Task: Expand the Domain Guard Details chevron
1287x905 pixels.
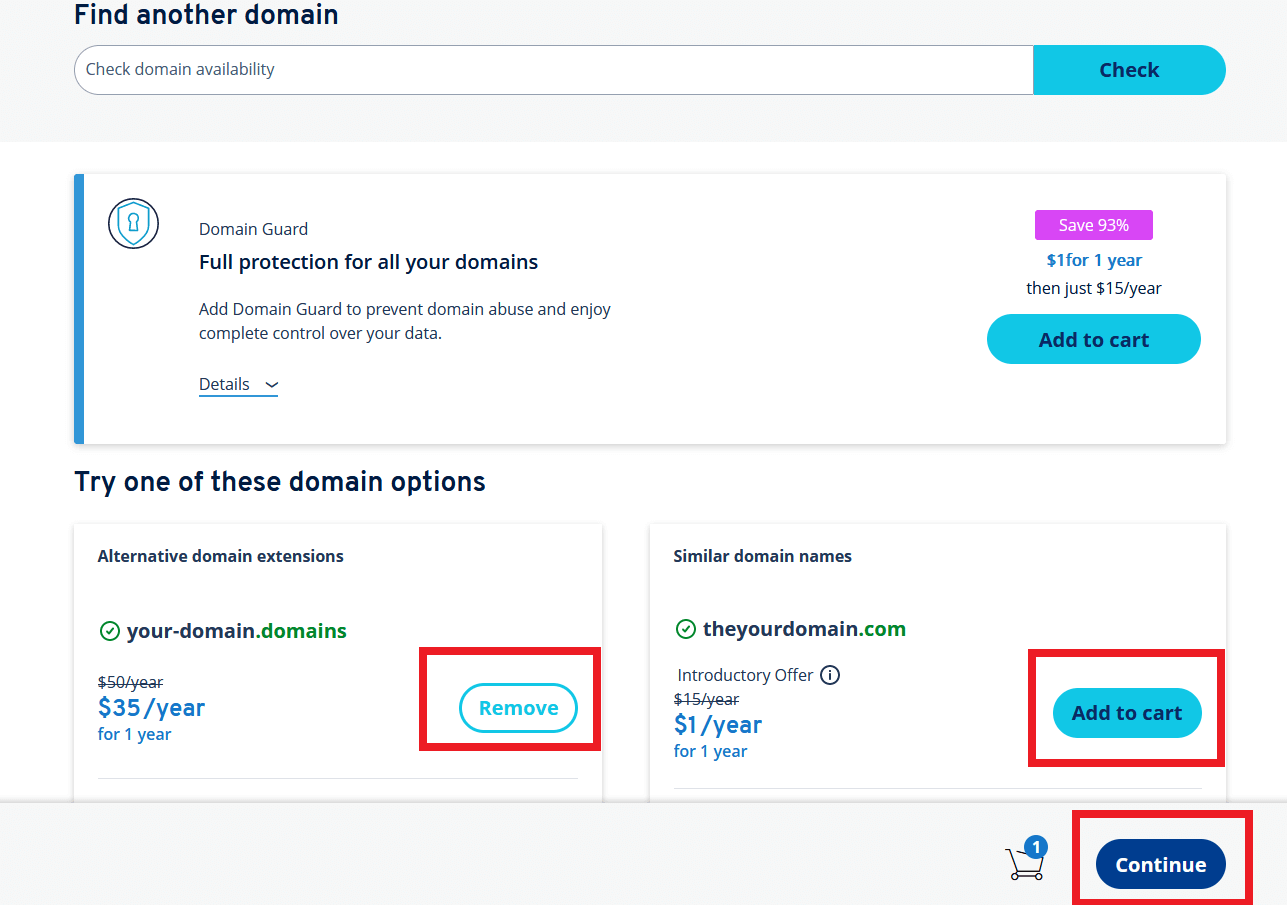Action: [271, 385]
